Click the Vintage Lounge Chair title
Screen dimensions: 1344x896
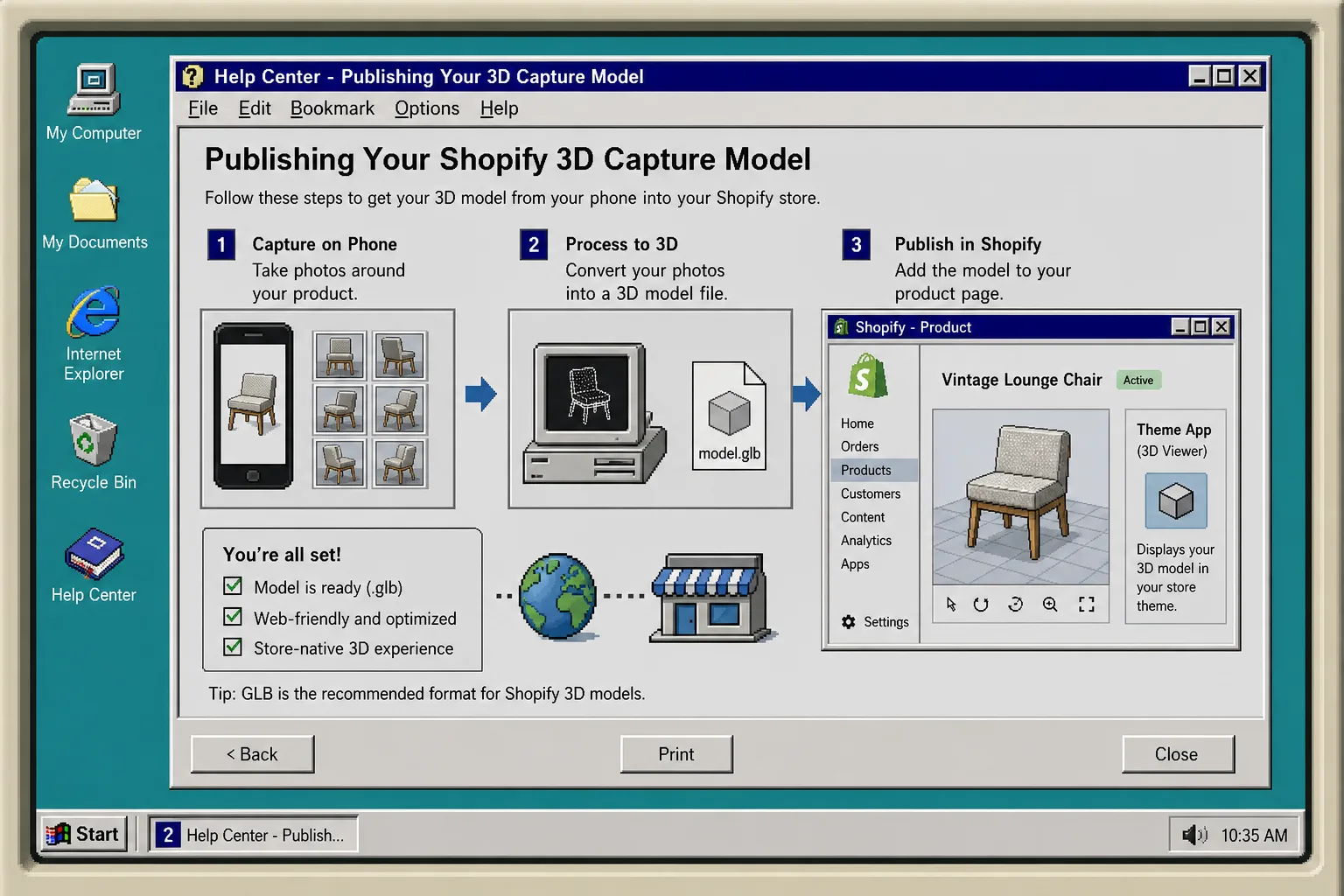[1021, 380]
